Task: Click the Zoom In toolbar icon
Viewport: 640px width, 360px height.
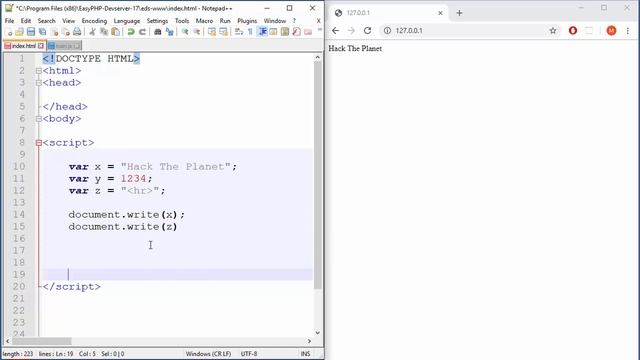Action: point(185,32)
